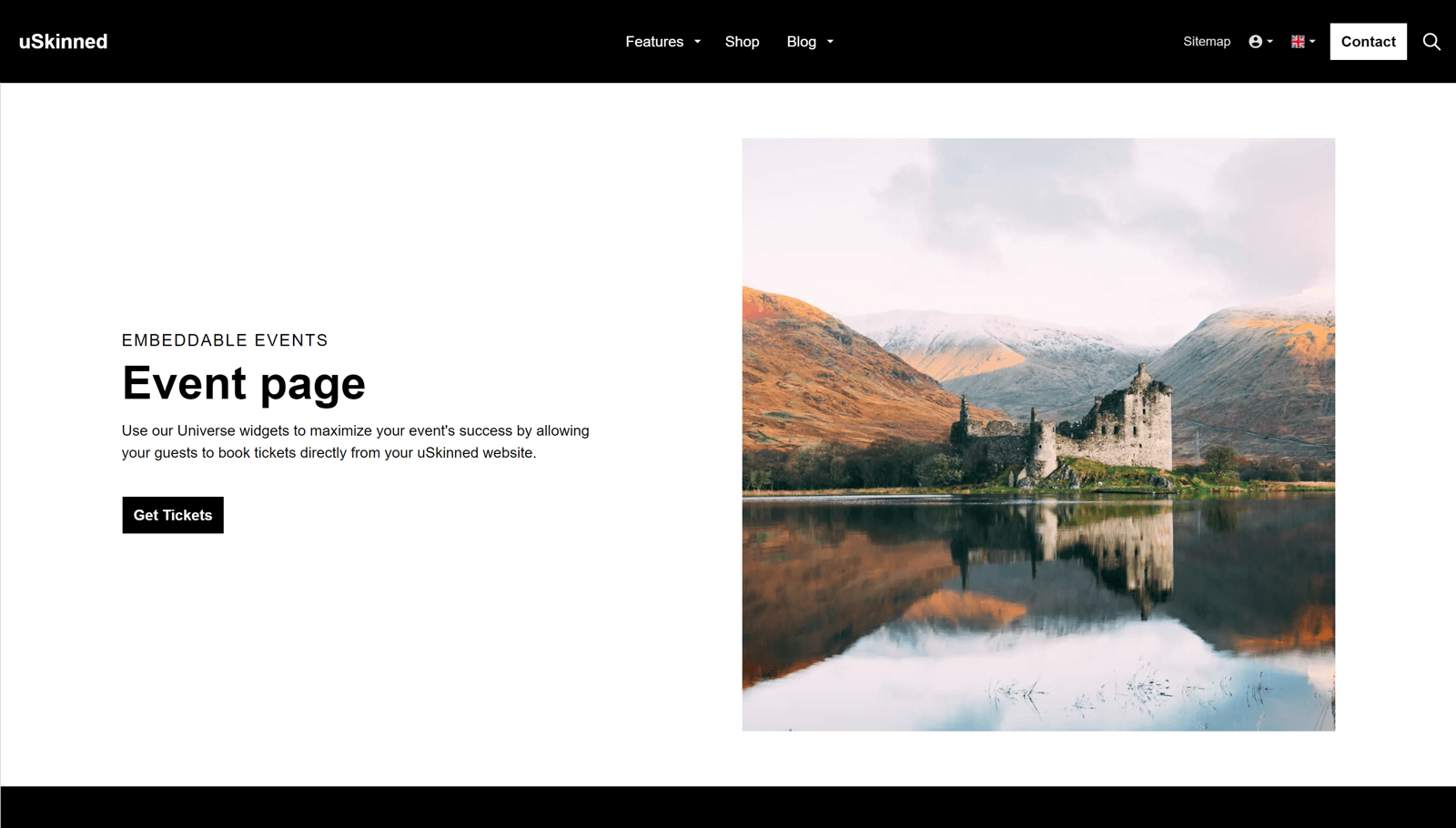Open the magnifying glass search tool
The image size is (1456, 828).
tap(1431, 41)
